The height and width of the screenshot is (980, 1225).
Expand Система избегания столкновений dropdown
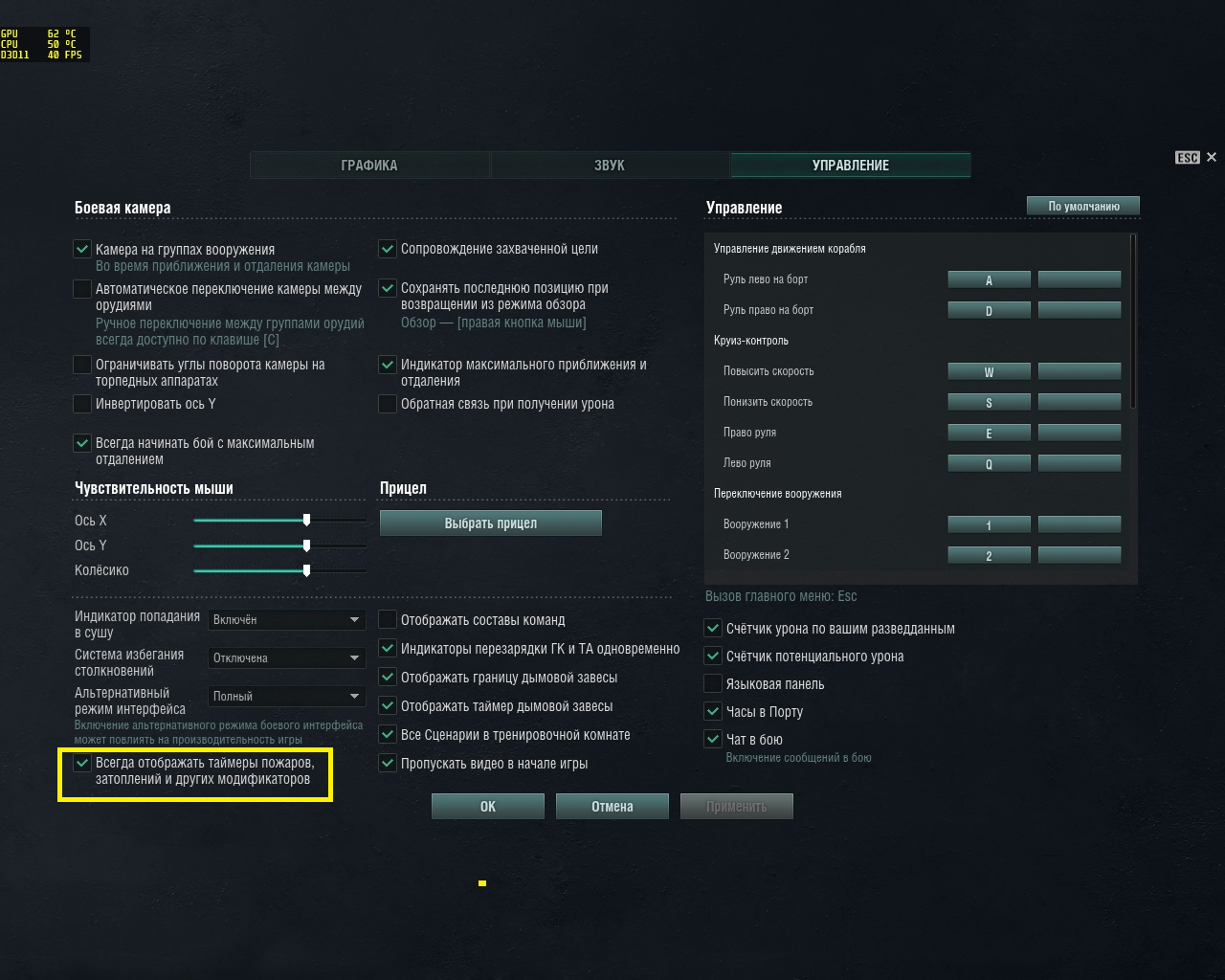pyautogui.click(x=287, y=657)
